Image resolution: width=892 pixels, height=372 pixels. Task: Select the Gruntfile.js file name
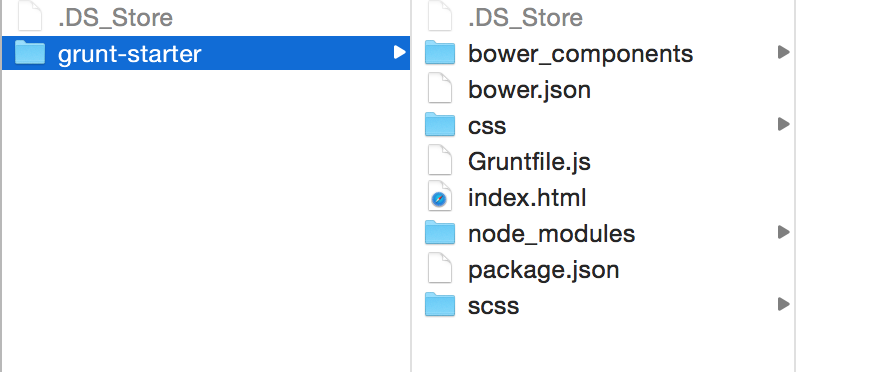529,162
